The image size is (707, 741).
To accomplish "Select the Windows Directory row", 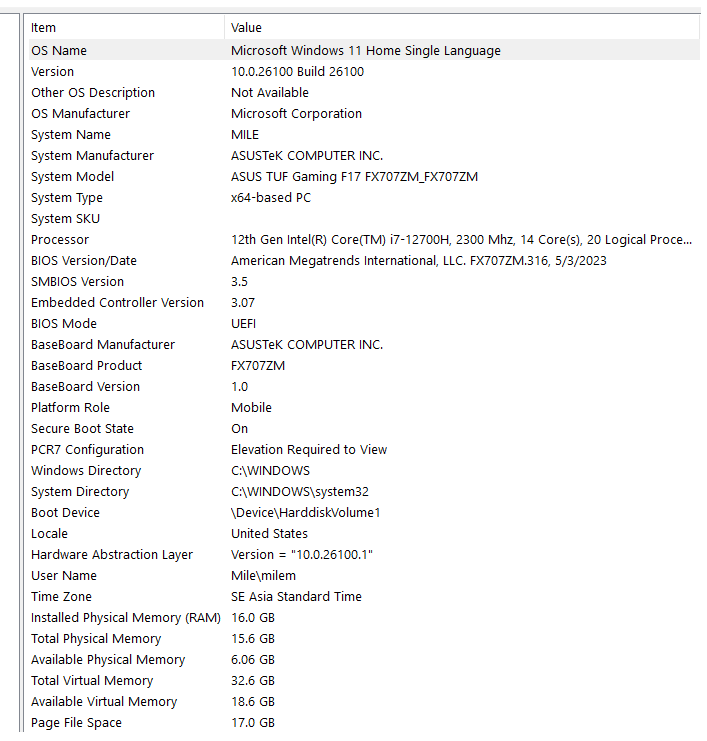I will 364,470.
